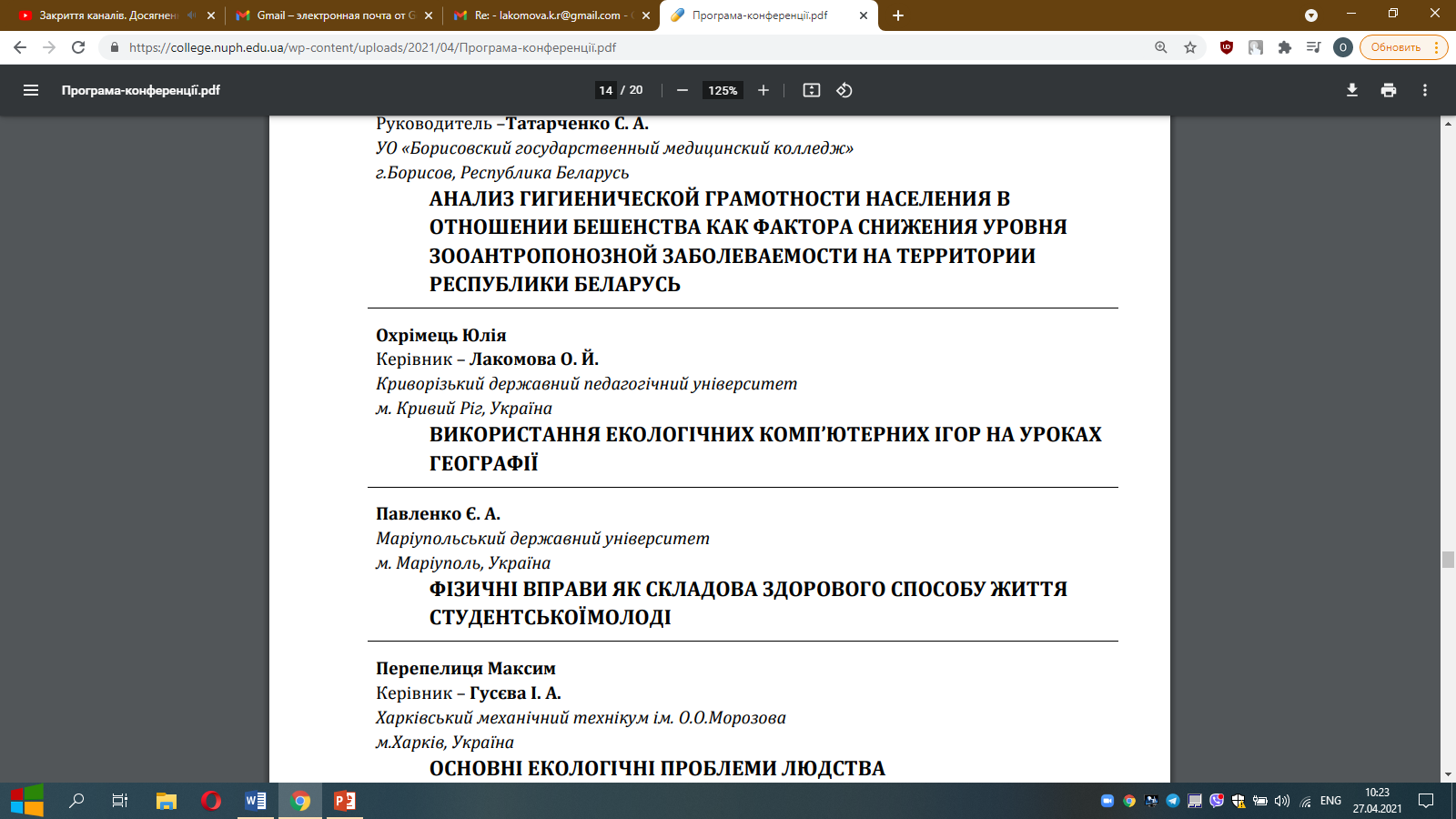Reload the current page
Screen dimensions: 1456x819
[78, 47]
